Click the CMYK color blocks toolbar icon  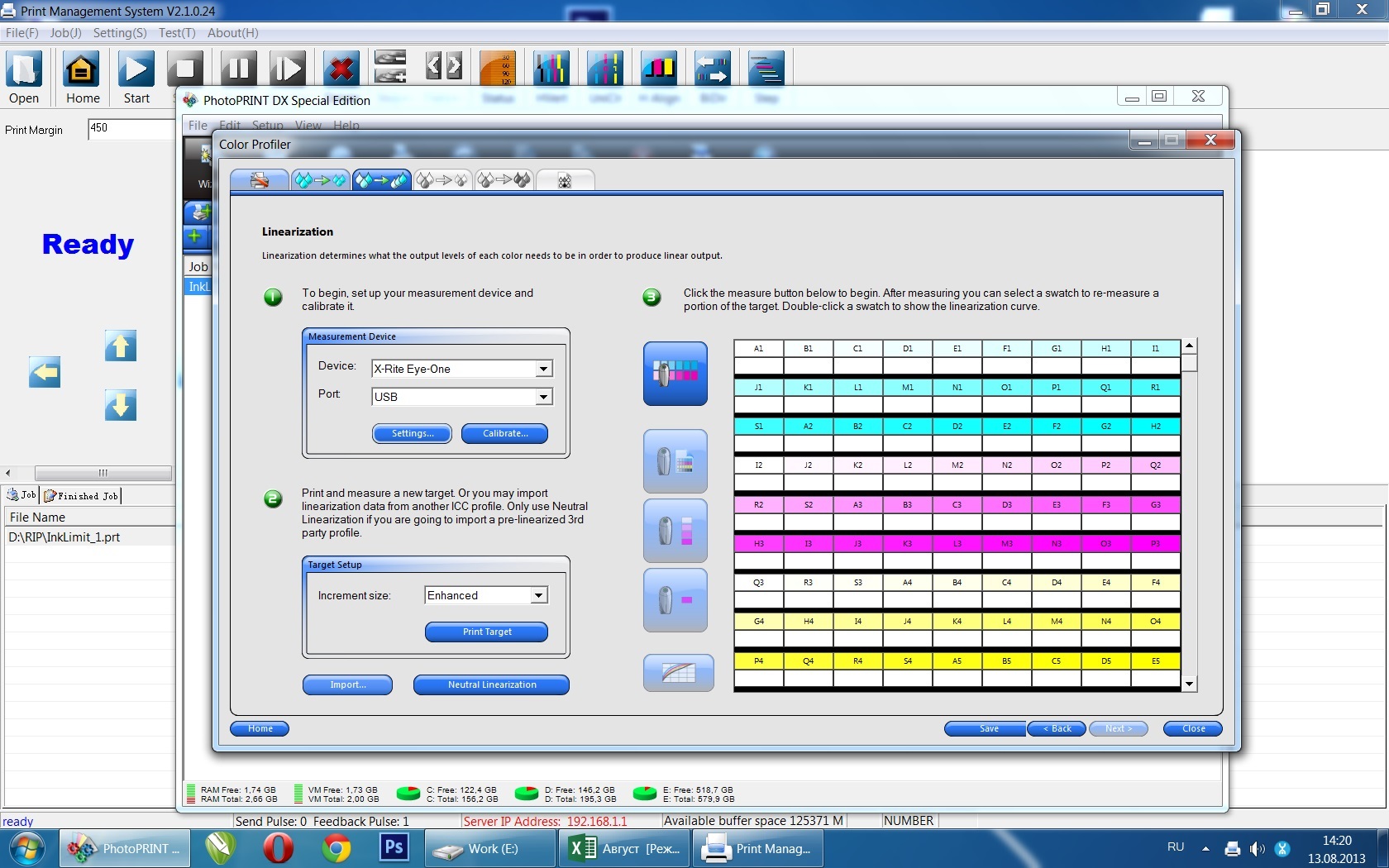pos(659,69)
